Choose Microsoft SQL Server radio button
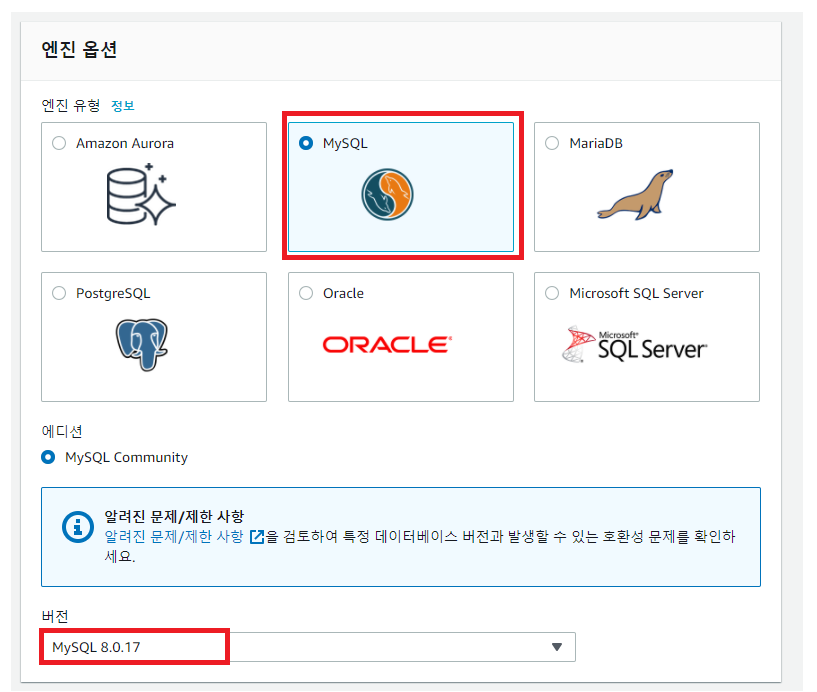This screenshot has width=817, height=692. [x=552, y=293]
